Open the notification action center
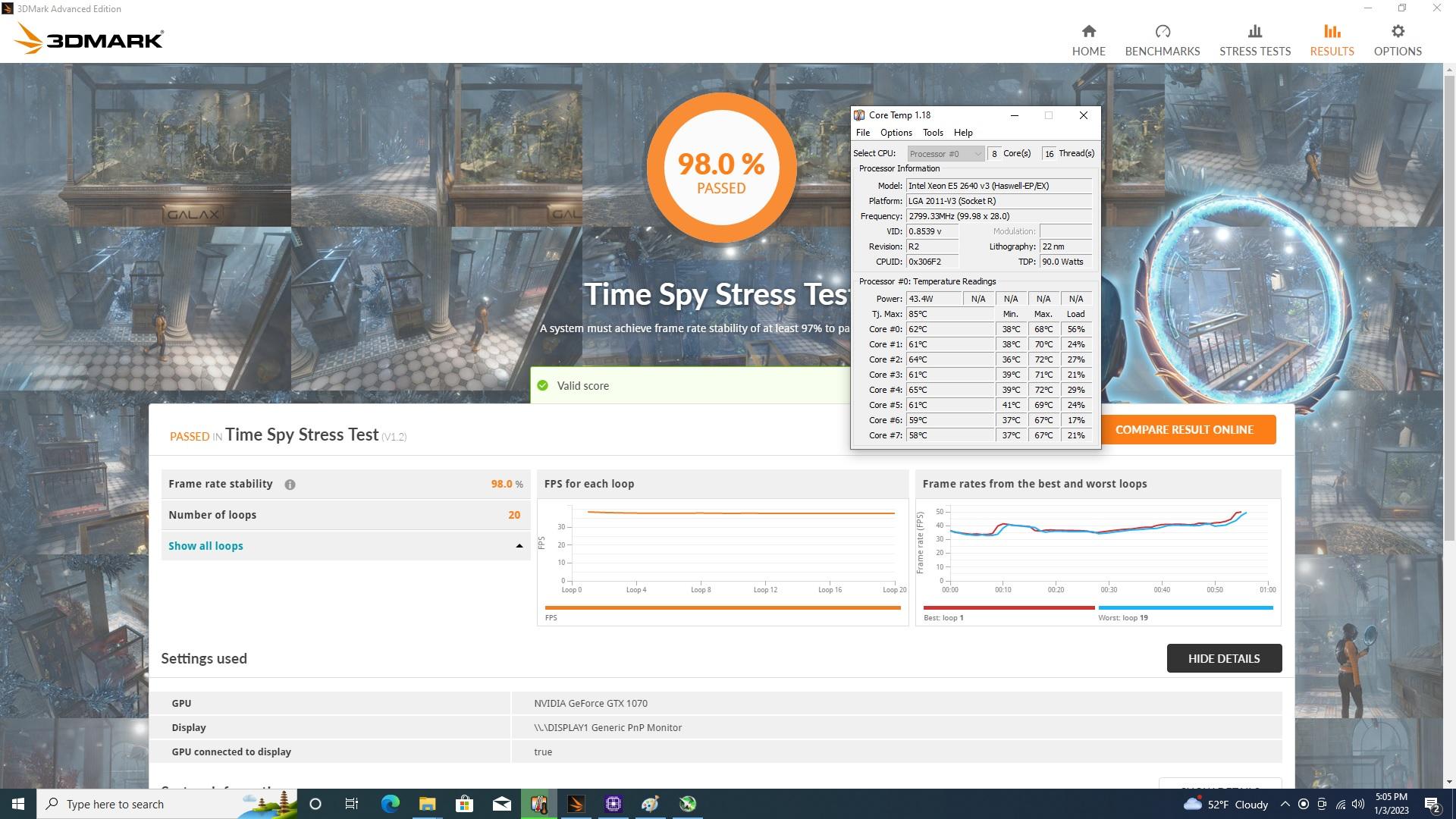Image resolution: width=1456 pixels, height=819 pixels. (x=1432, y=804)
